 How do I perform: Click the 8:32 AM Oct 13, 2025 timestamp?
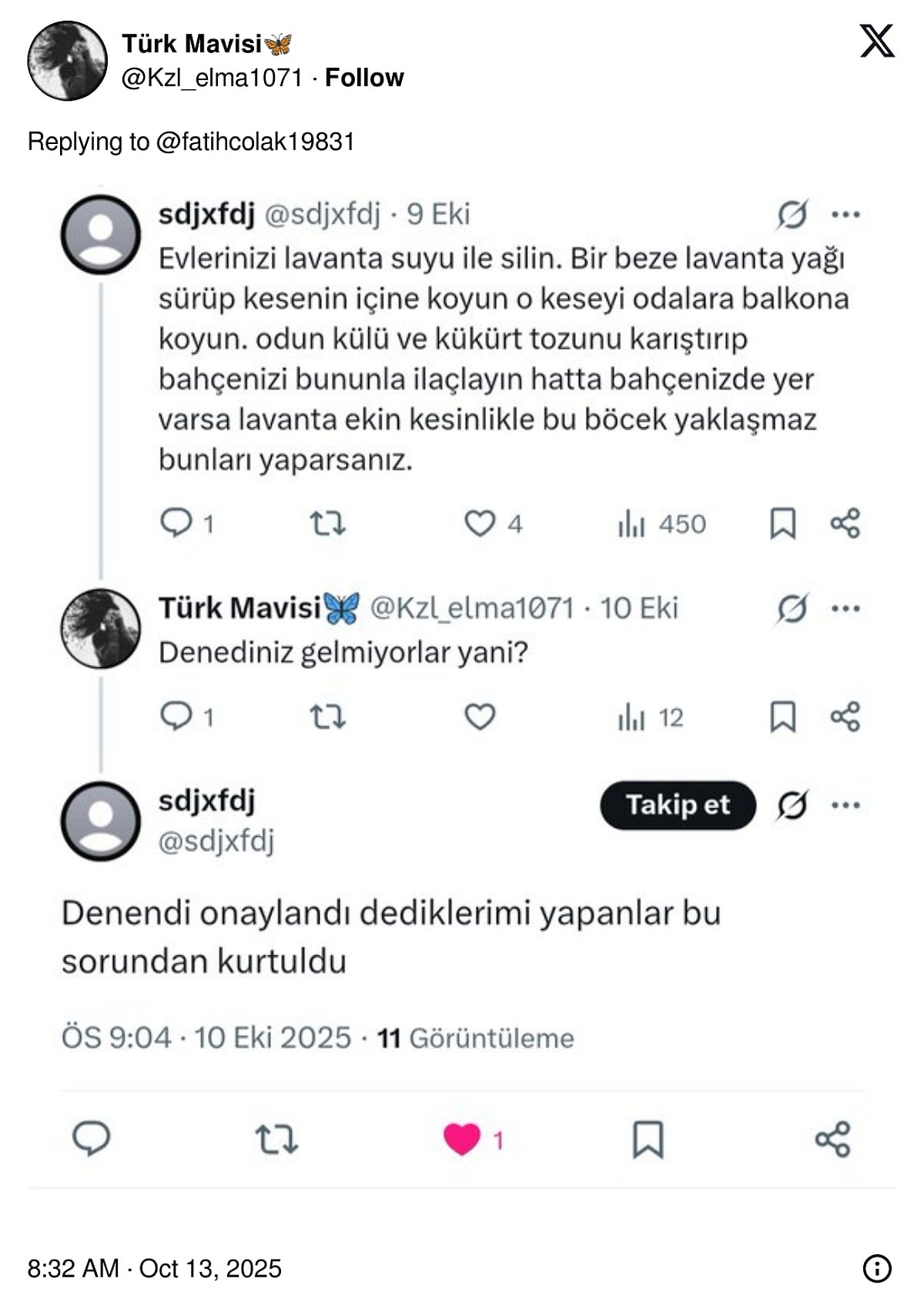click(x=155, y=1268)
